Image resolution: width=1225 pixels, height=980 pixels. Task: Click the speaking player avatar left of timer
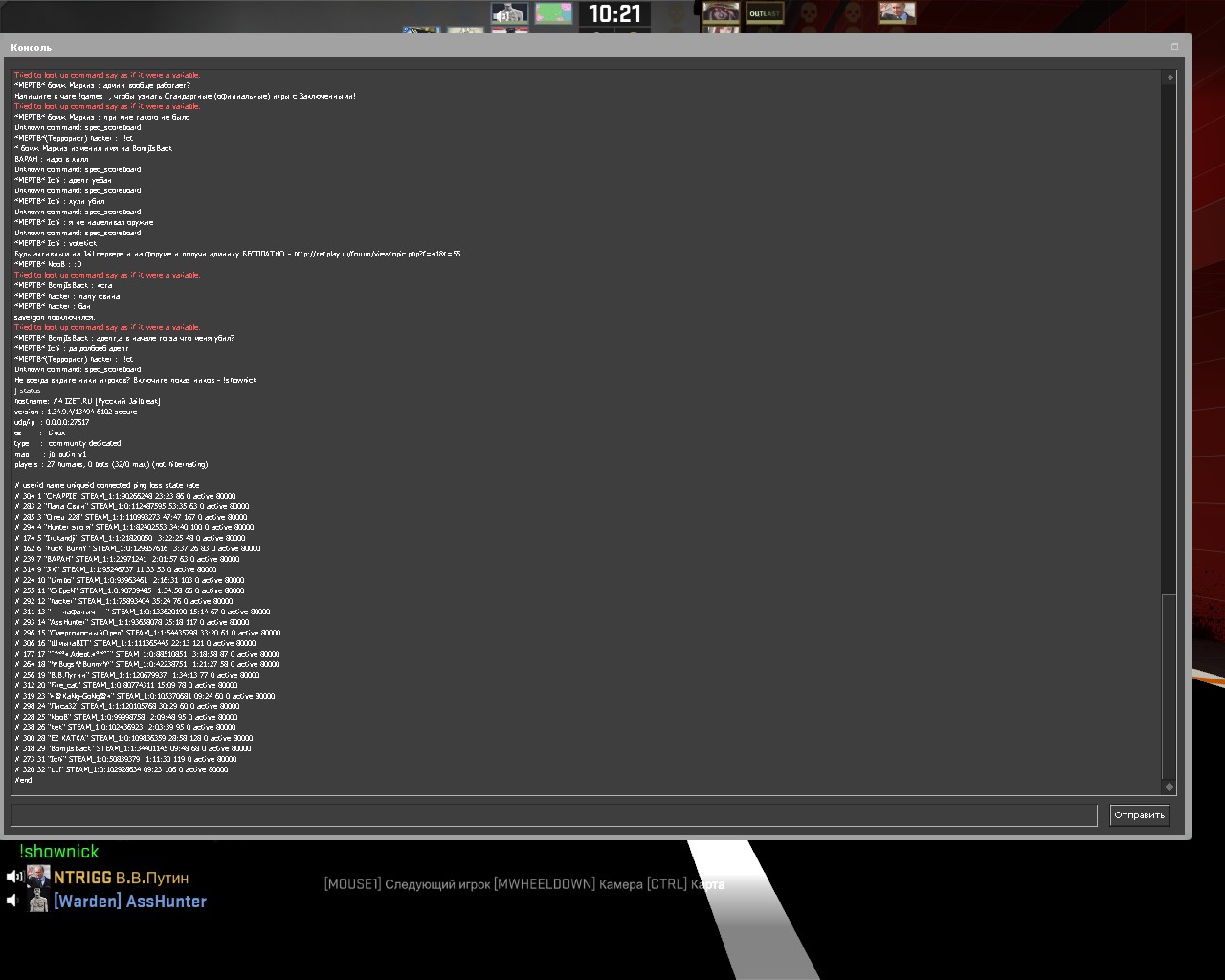click(509, 13)
